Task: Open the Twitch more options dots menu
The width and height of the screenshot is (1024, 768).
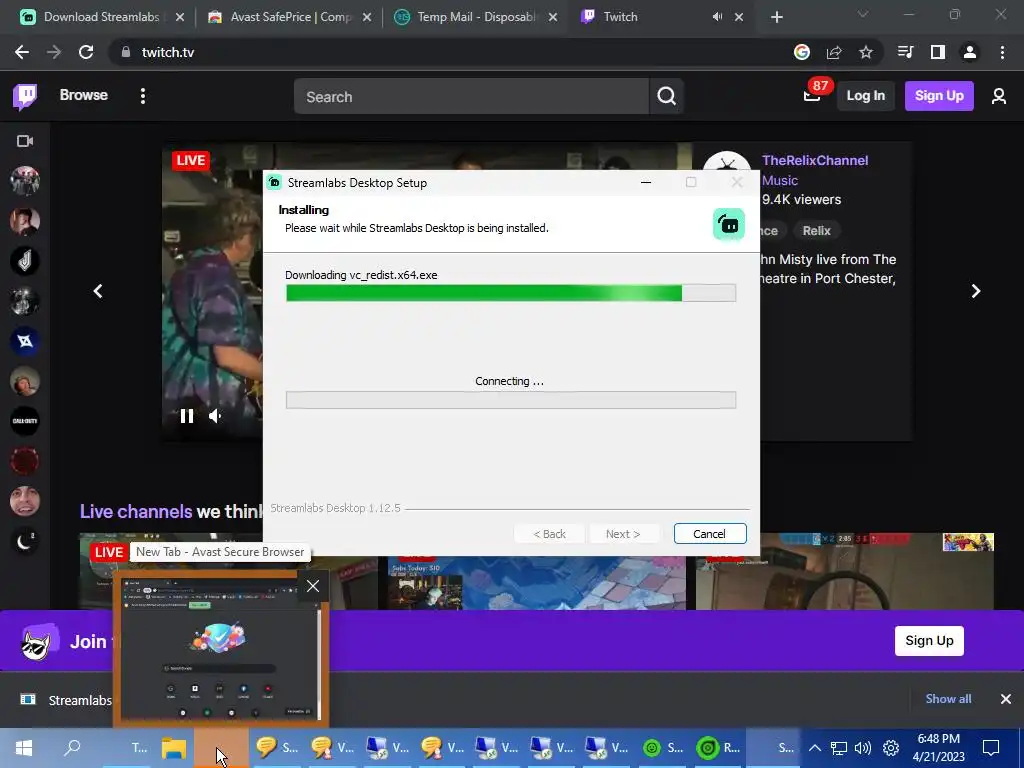Action: coord(142,96)
